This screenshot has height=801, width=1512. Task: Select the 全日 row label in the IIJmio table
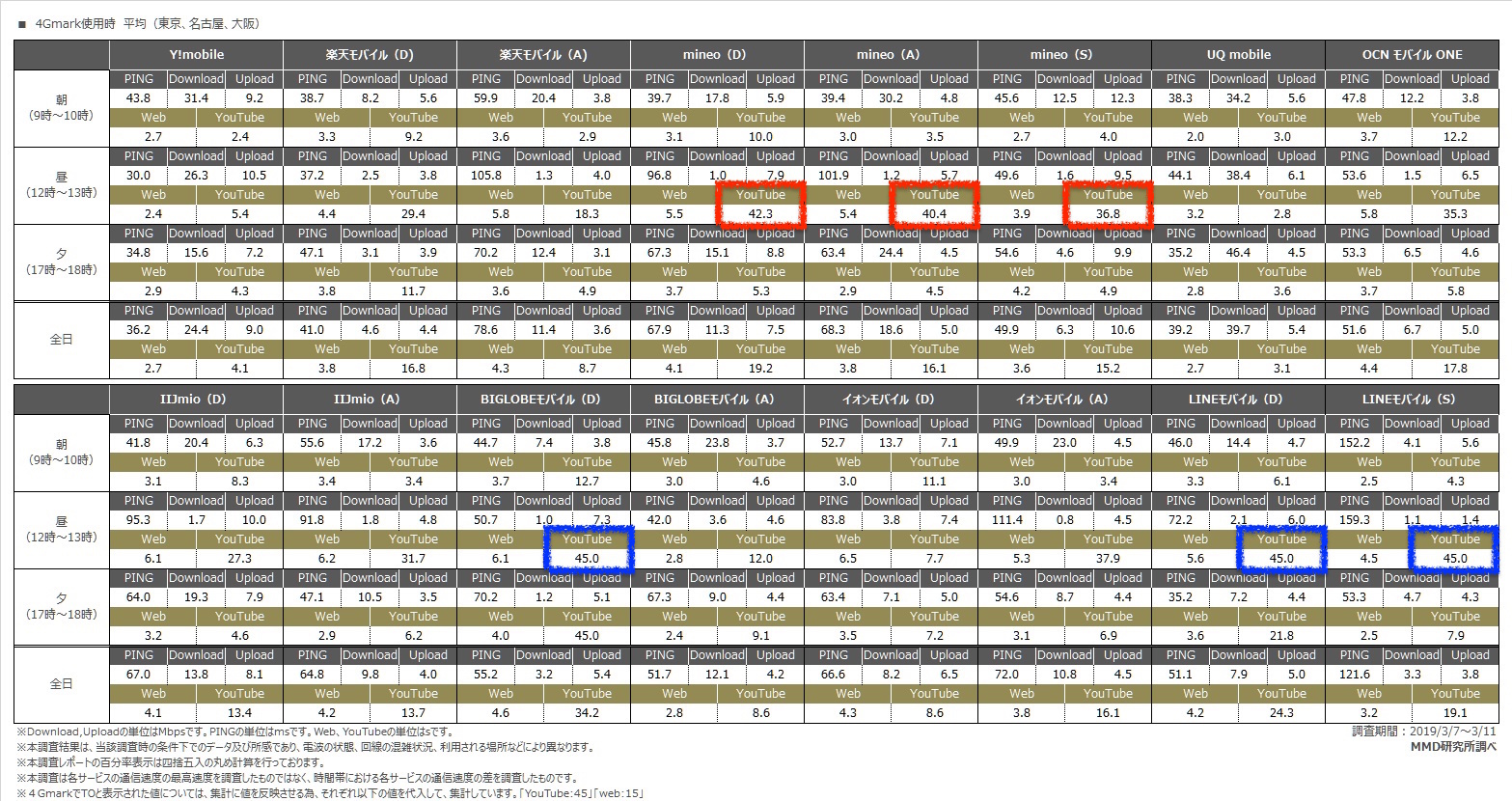pyautogui.click(x=62, y=684)
